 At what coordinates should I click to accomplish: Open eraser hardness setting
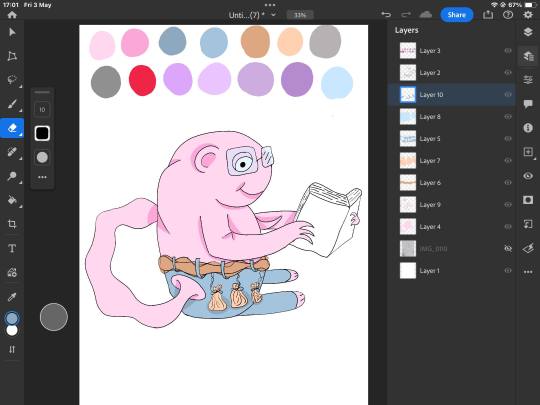(42, 157)
